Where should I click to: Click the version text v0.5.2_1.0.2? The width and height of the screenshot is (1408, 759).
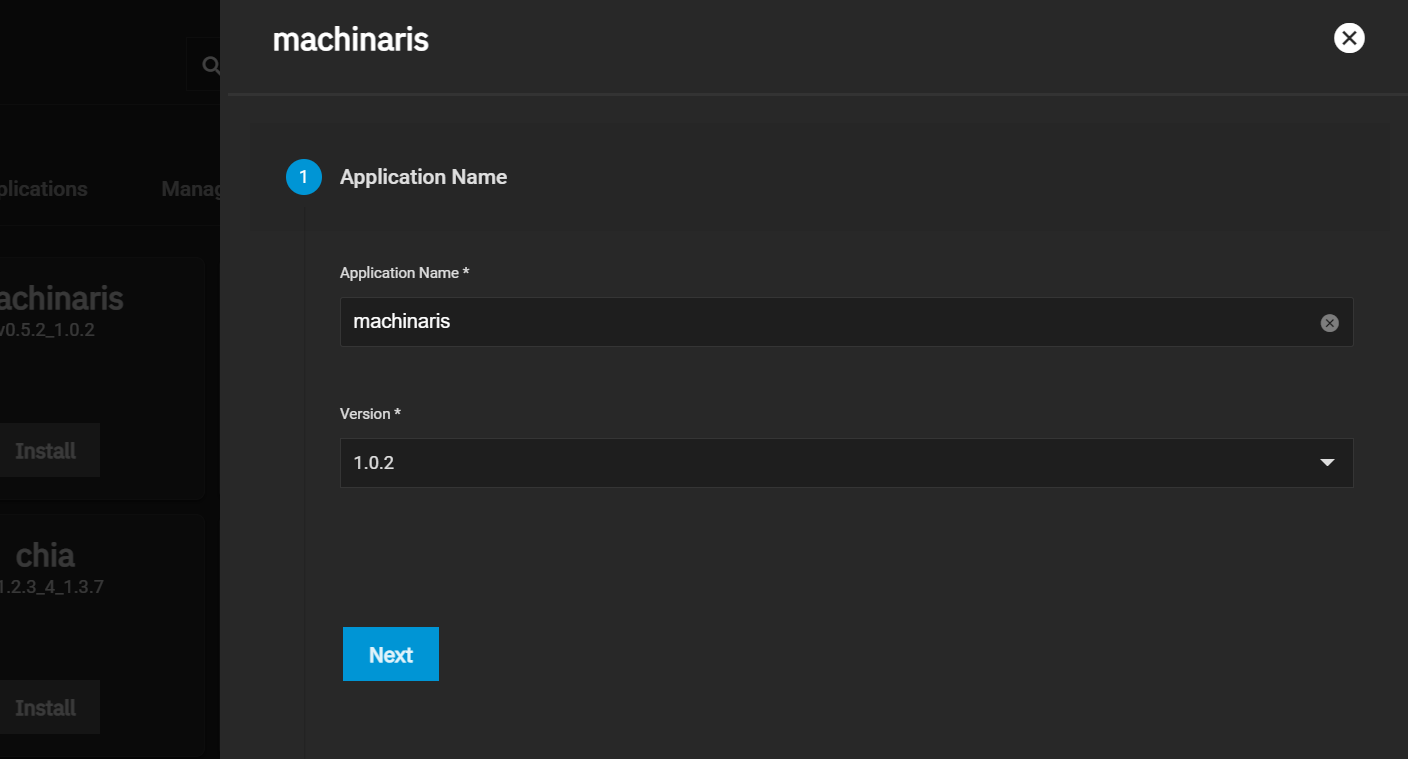[47, 330]
